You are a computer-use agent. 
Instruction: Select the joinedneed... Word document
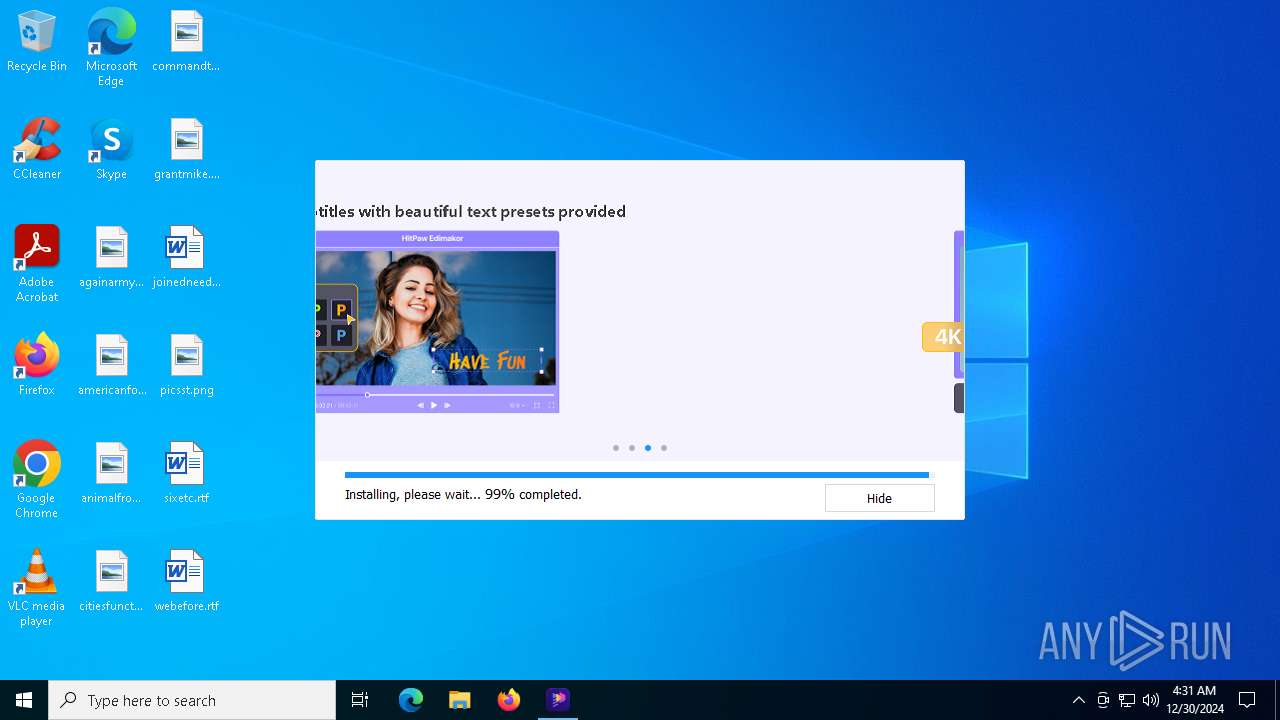[x=186, y=258]
